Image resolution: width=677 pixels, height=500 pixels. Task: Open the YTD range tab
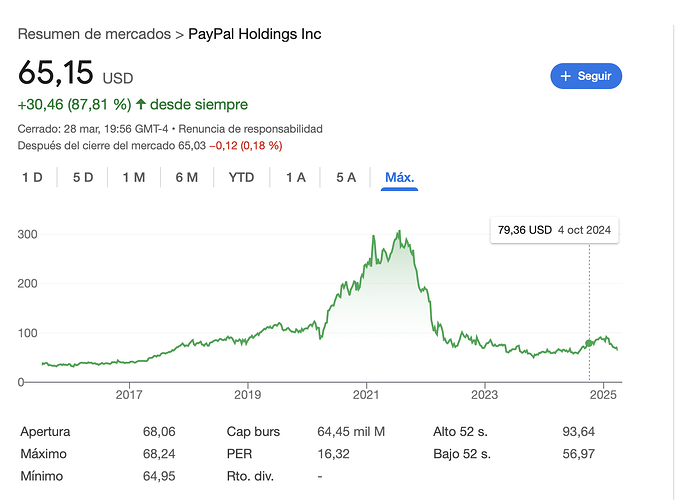241,177
